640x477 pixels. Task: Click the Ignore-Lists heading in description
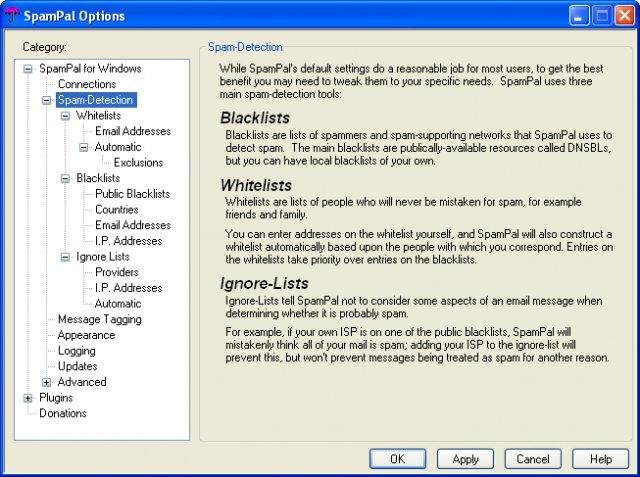point(264,283)
